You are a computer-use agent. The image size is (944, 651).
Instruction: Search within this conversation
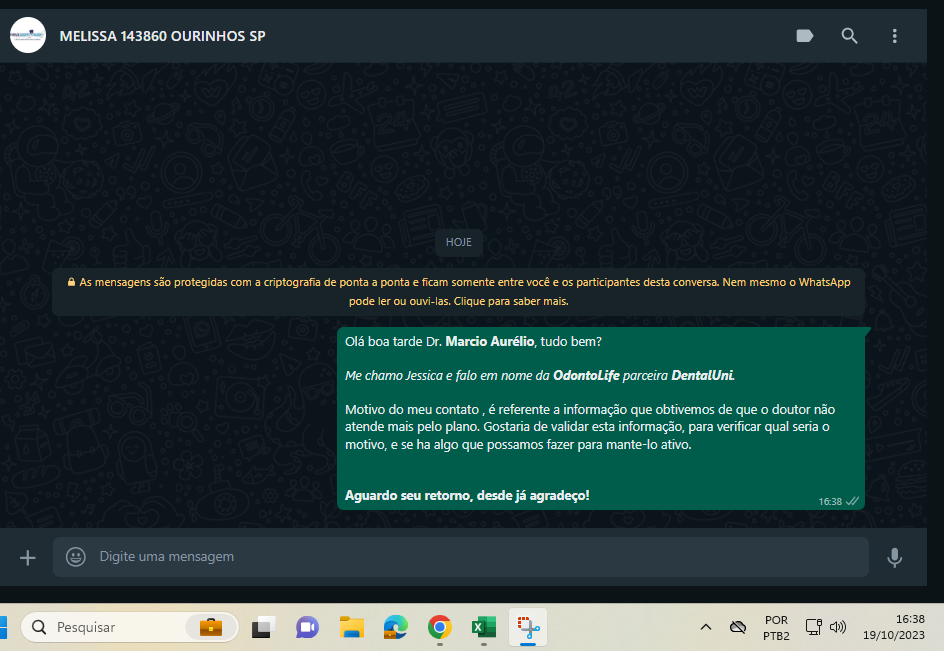849,36
